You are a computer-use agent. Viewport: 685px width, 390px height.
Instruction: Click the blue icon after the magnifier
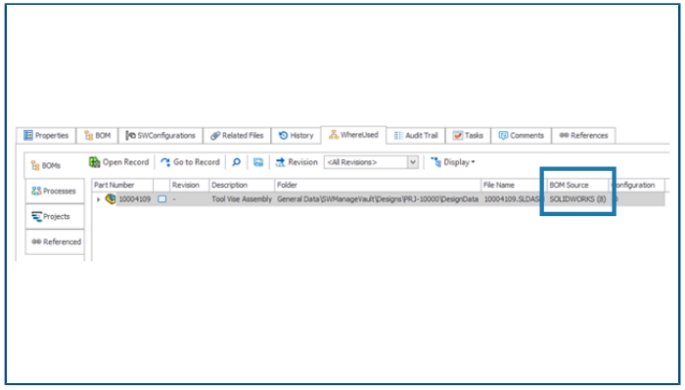(258, 162)
